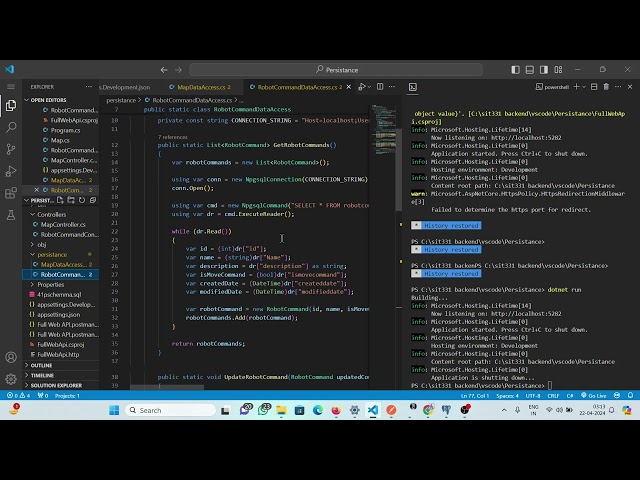Run the code with the run icon
This screenshot has height=480, width=640.
pyautogui.click(x=362, y=87)
